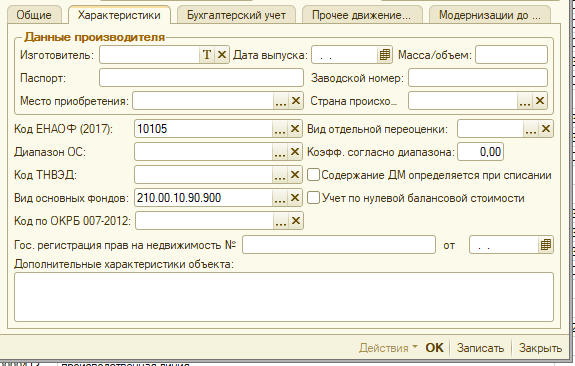This screenshot has height=366, width=575.
Task: Click the Код ЕНАОФ field containing 10105
Action: 204,129
